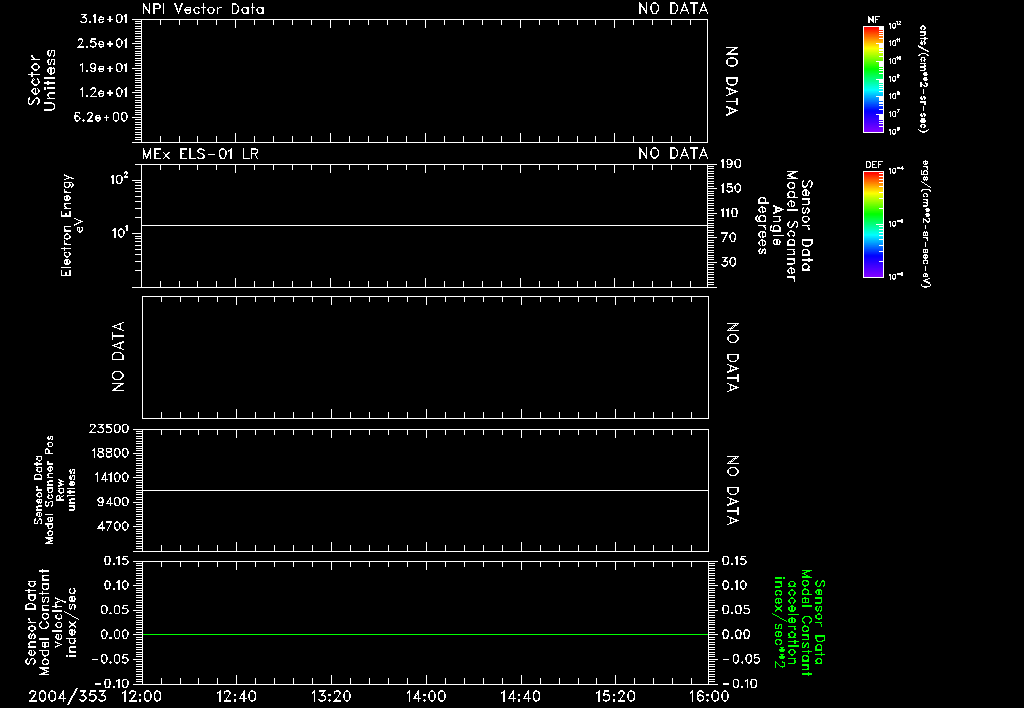Click the DEF color scale bar

pos(873,223)
